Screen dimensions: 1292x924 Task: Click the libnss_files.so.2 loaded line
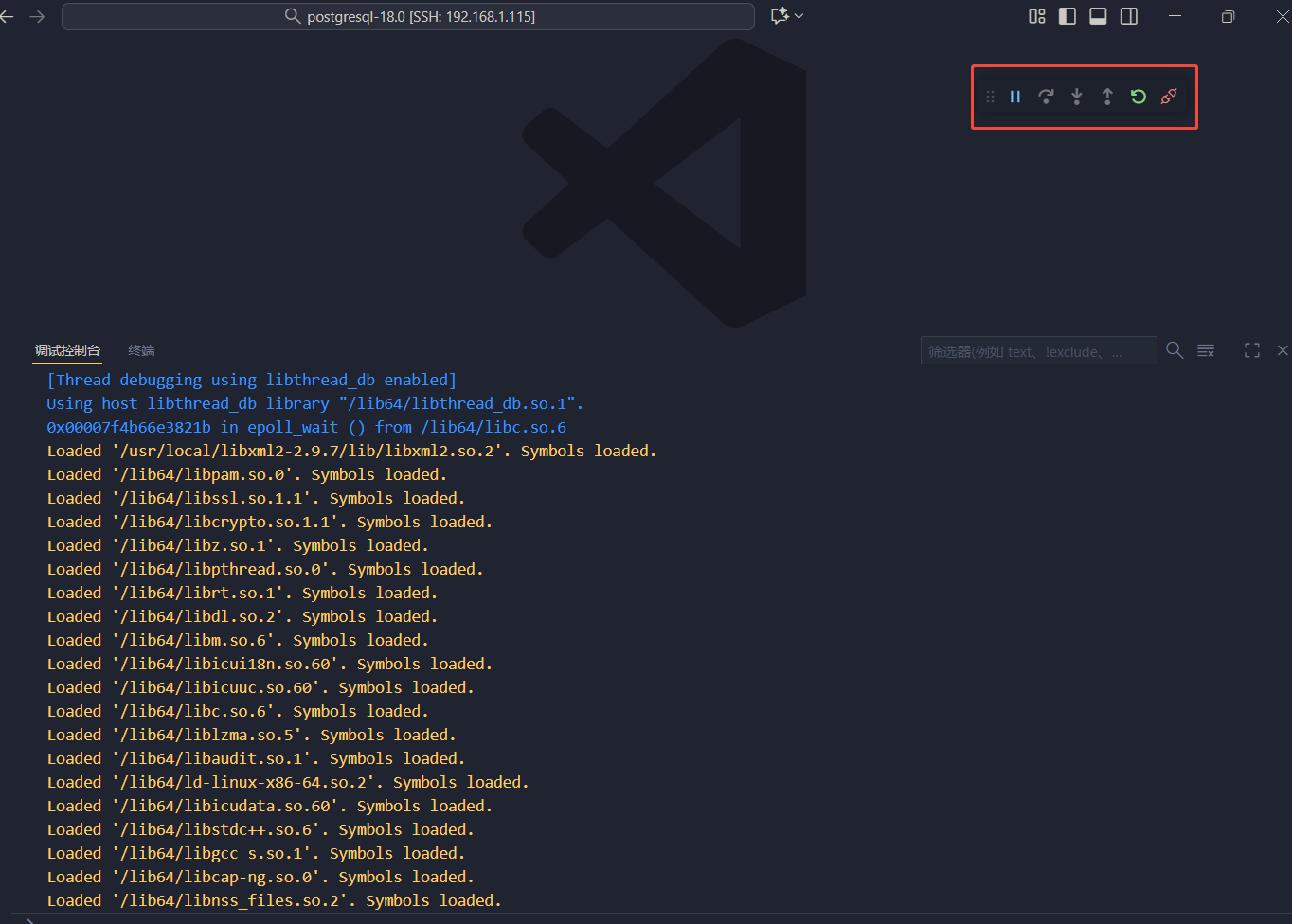pos(275,900)
